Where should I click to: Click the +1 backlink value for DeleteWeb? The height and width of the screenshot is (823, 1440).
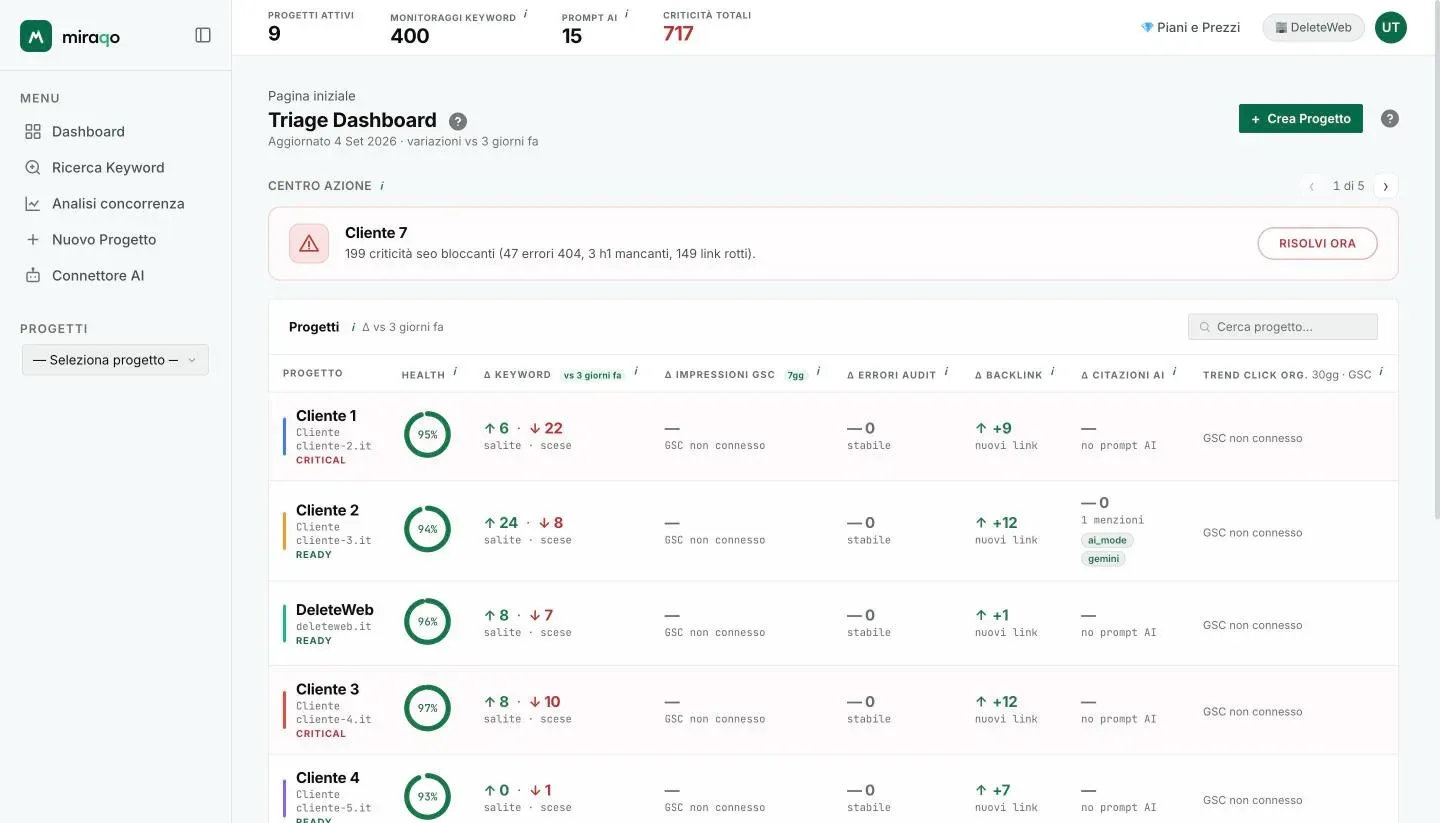tap(992, 615)
